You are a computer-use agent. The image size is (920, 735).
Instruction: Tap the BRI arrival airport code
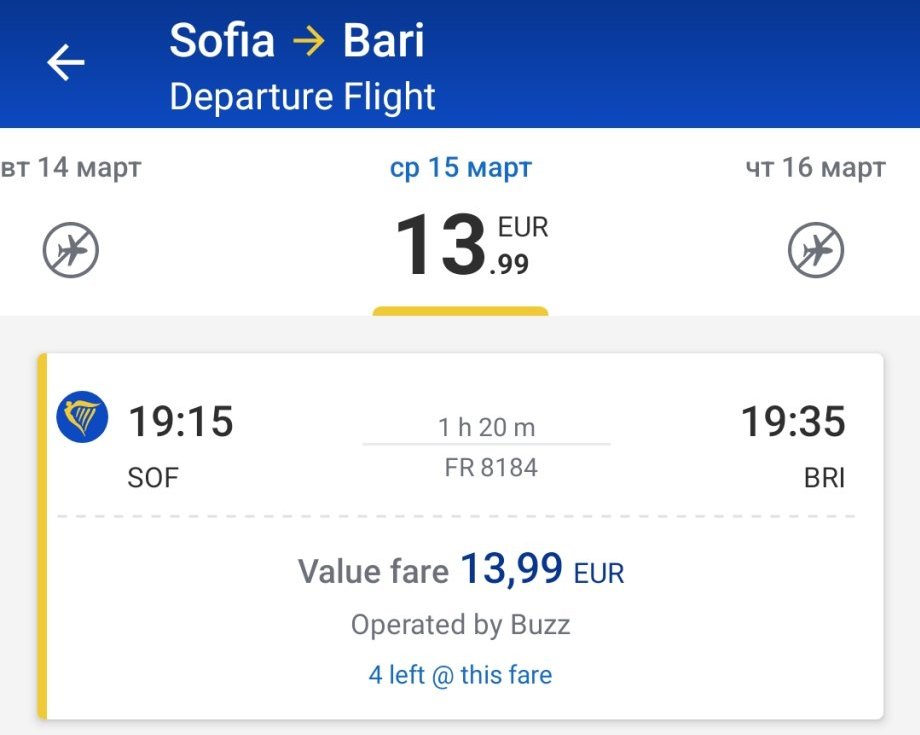(x=824, y=478)
